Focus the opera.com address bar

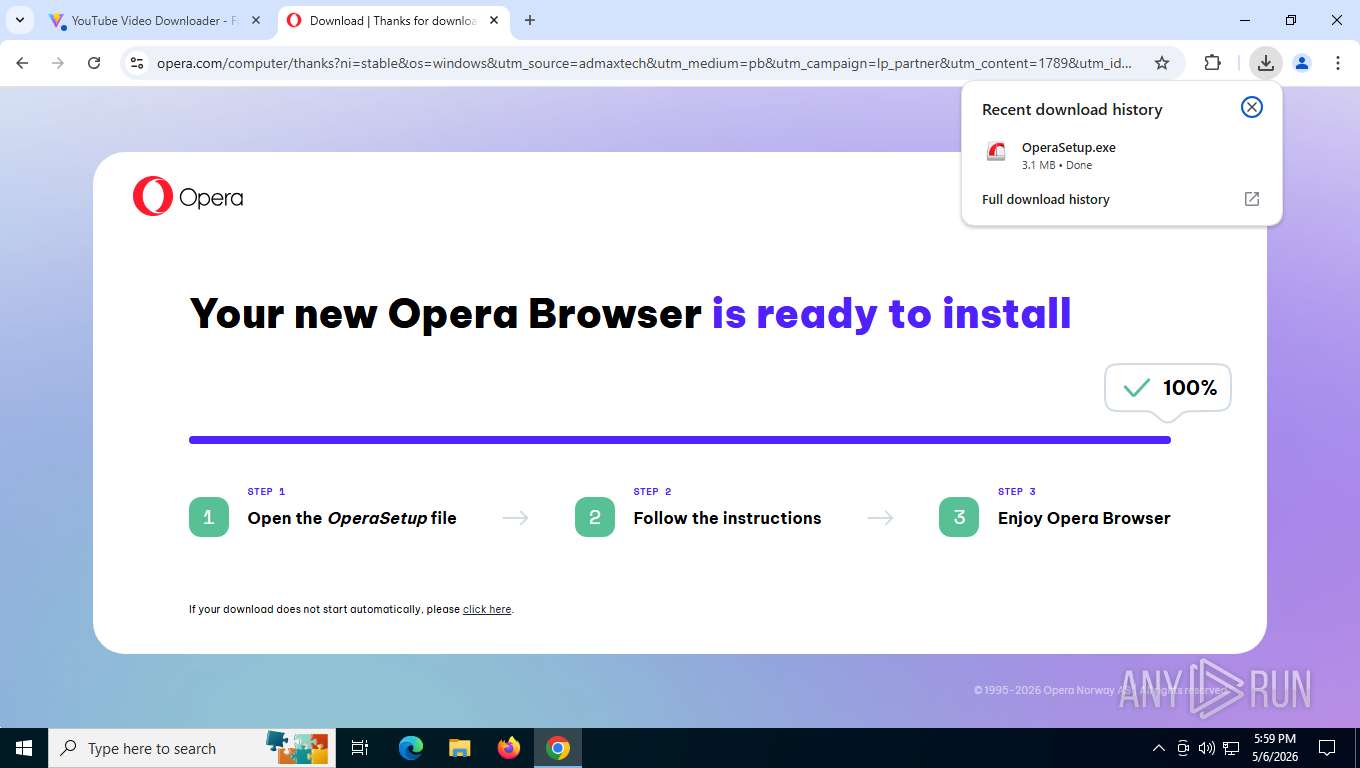(644, 63)
